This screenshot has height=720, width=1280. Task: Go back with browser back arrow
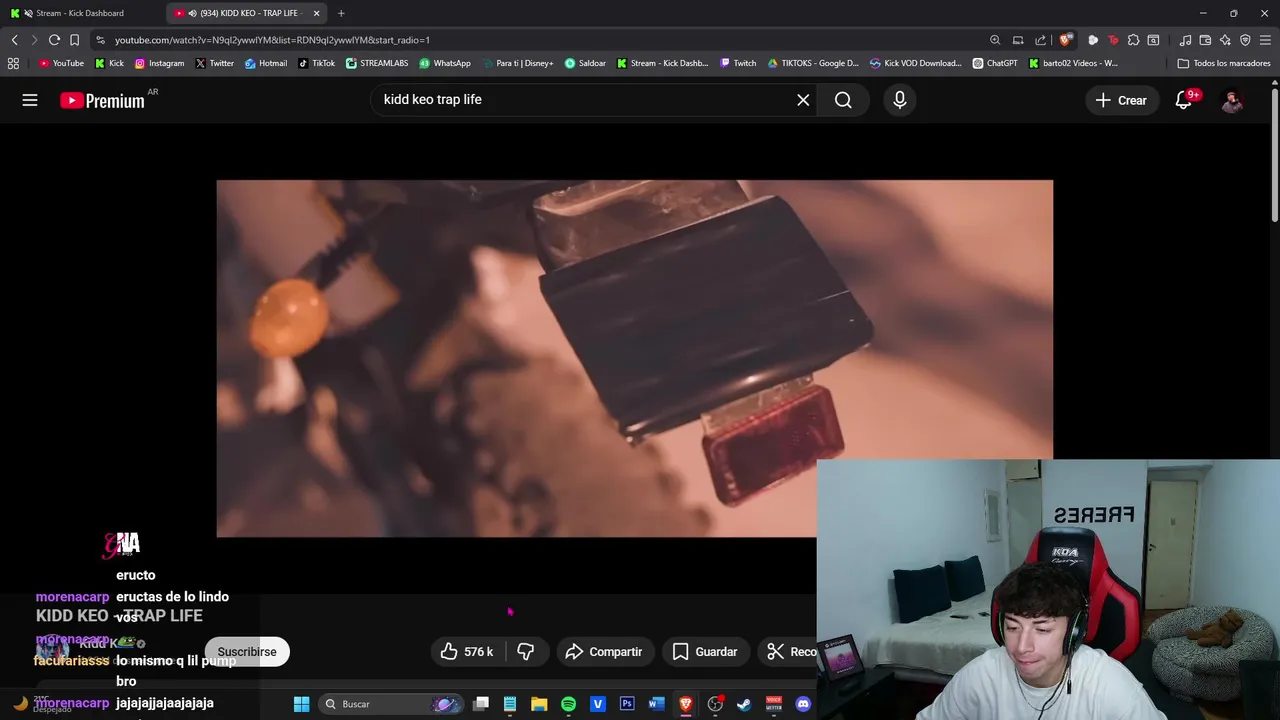pyautogui.click(x=14, y=40)
